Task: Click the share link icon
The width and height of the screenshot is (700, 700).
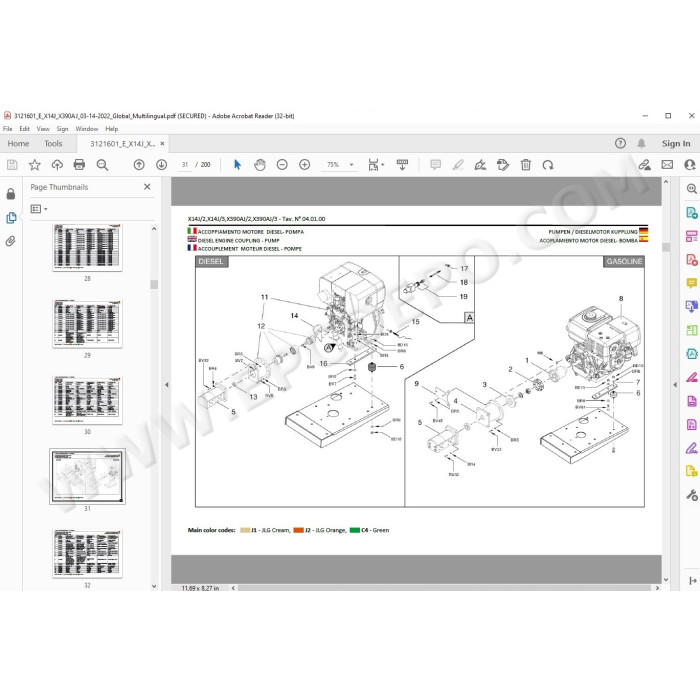Action: tap(644, 165)
